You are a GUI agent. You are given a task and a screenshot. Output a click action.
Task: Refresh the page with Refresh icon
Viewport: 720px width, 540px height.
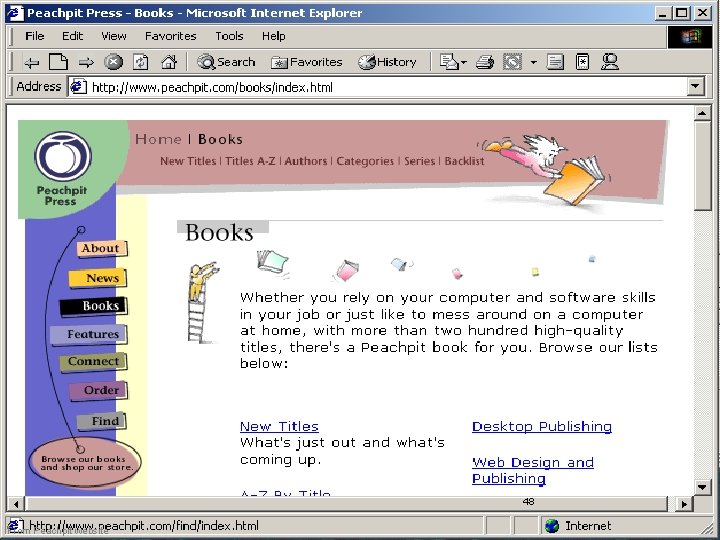point(141,62)
